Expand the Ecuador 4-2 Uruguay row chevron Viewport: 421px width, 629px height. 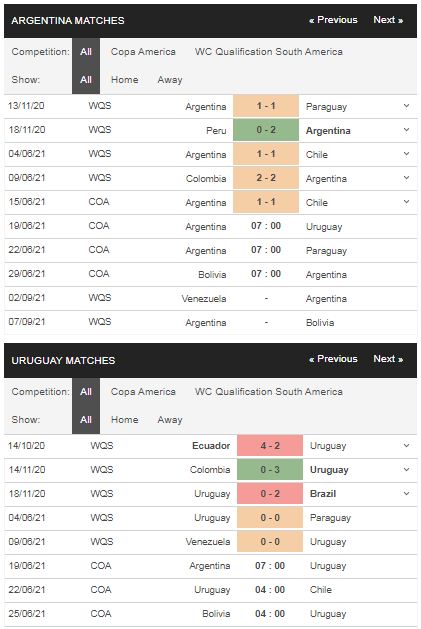(x=406, y=446)
